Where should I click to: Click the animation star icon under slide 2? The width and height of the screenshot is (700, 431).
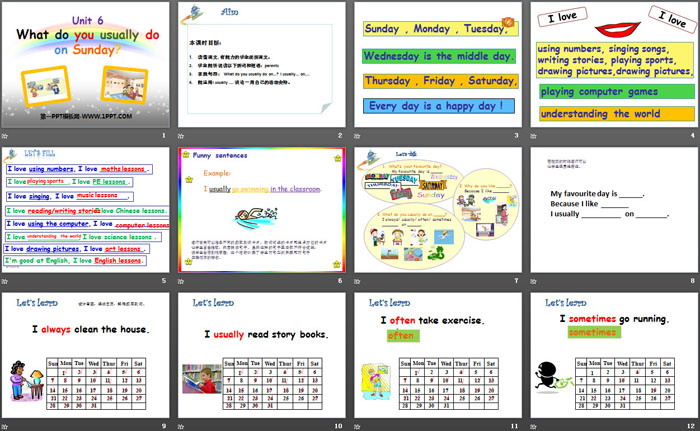tap(181, 136)
